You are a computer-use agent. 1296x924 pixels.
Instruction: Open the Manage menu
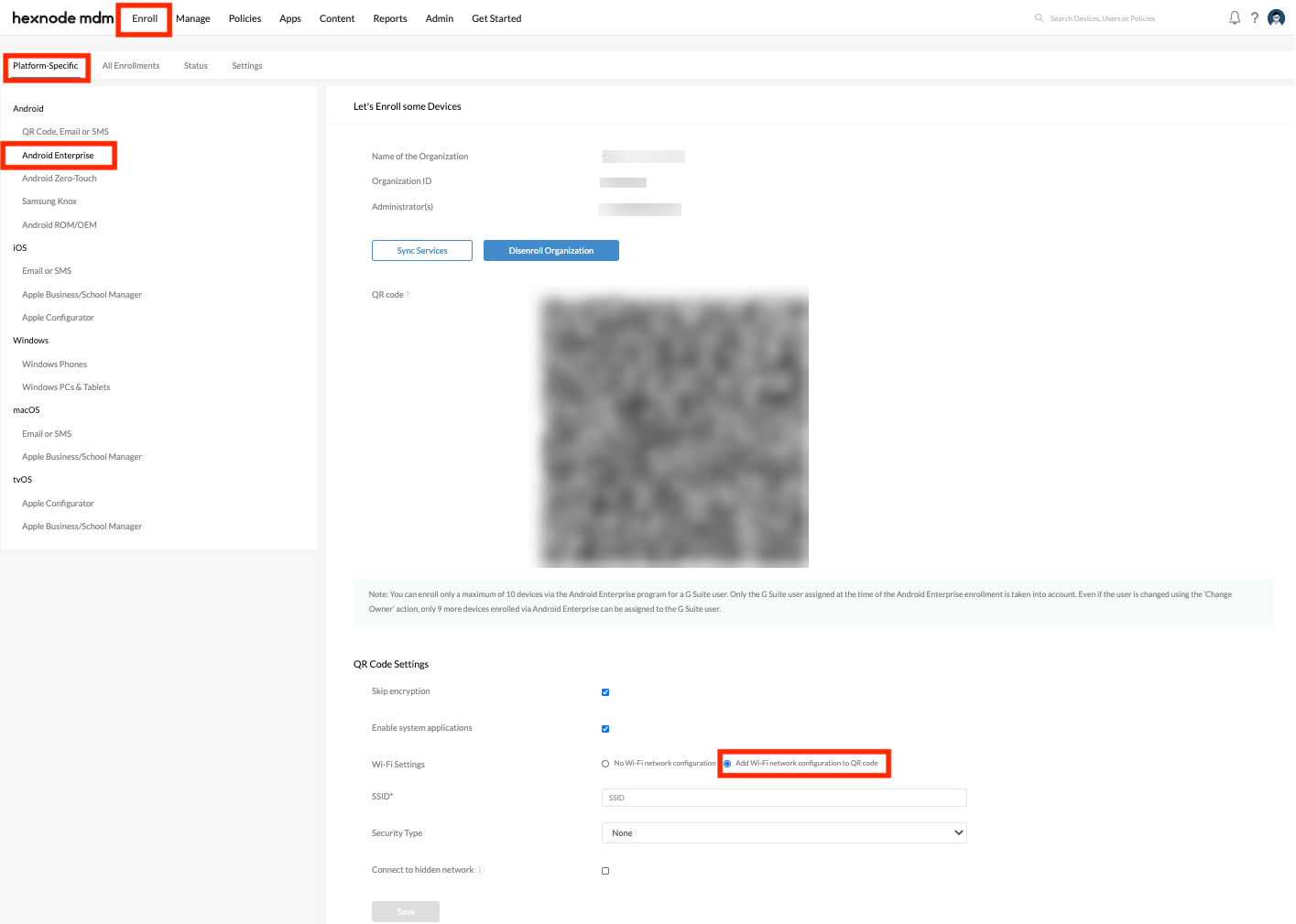[x=193, y=18]
